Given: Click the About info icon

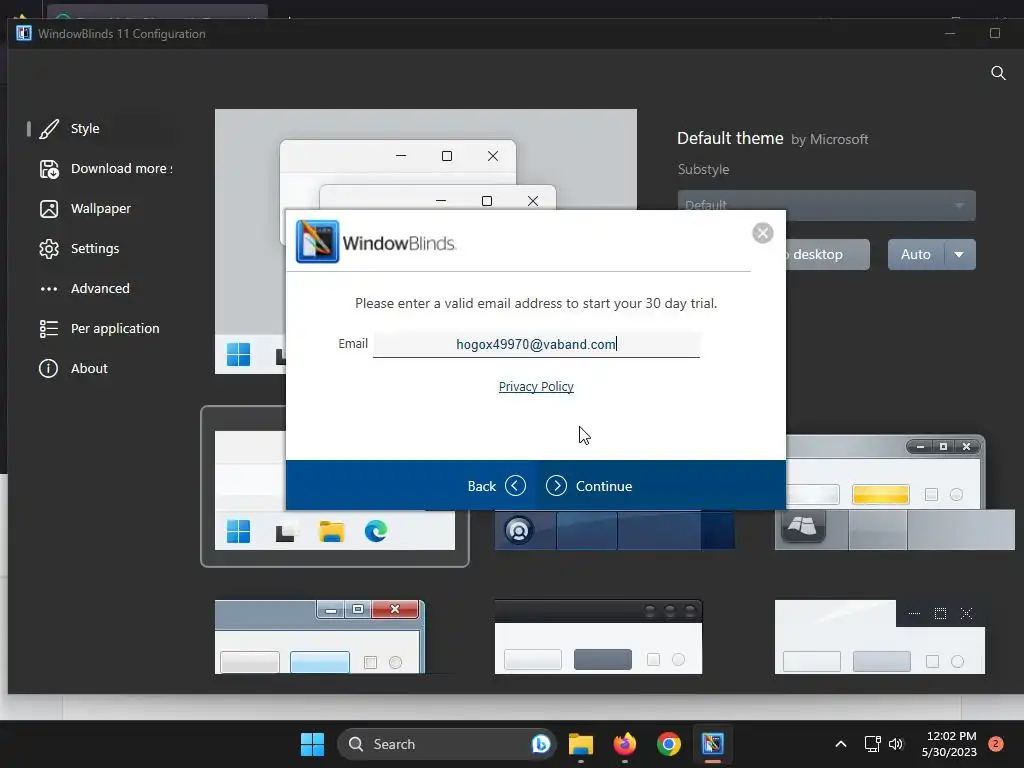Looking at the screenshot, I should [x=48, y=368].
